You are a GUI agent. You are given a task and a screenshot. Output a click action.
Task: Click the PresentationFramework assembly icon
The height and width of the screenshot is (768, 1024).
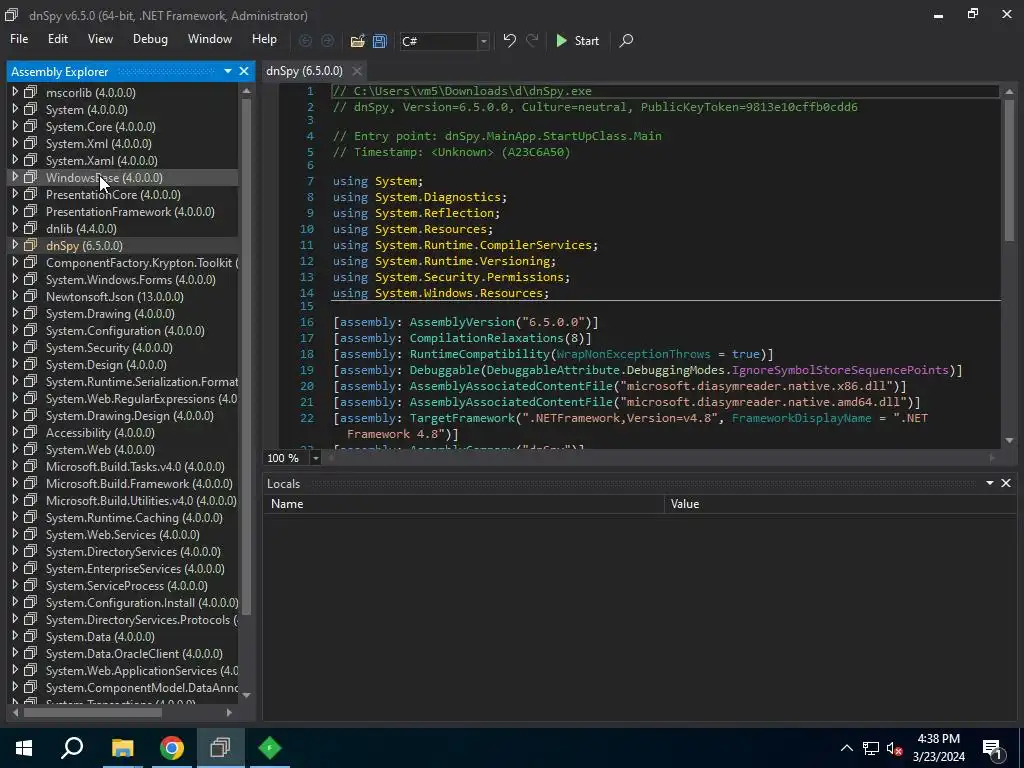30,211
